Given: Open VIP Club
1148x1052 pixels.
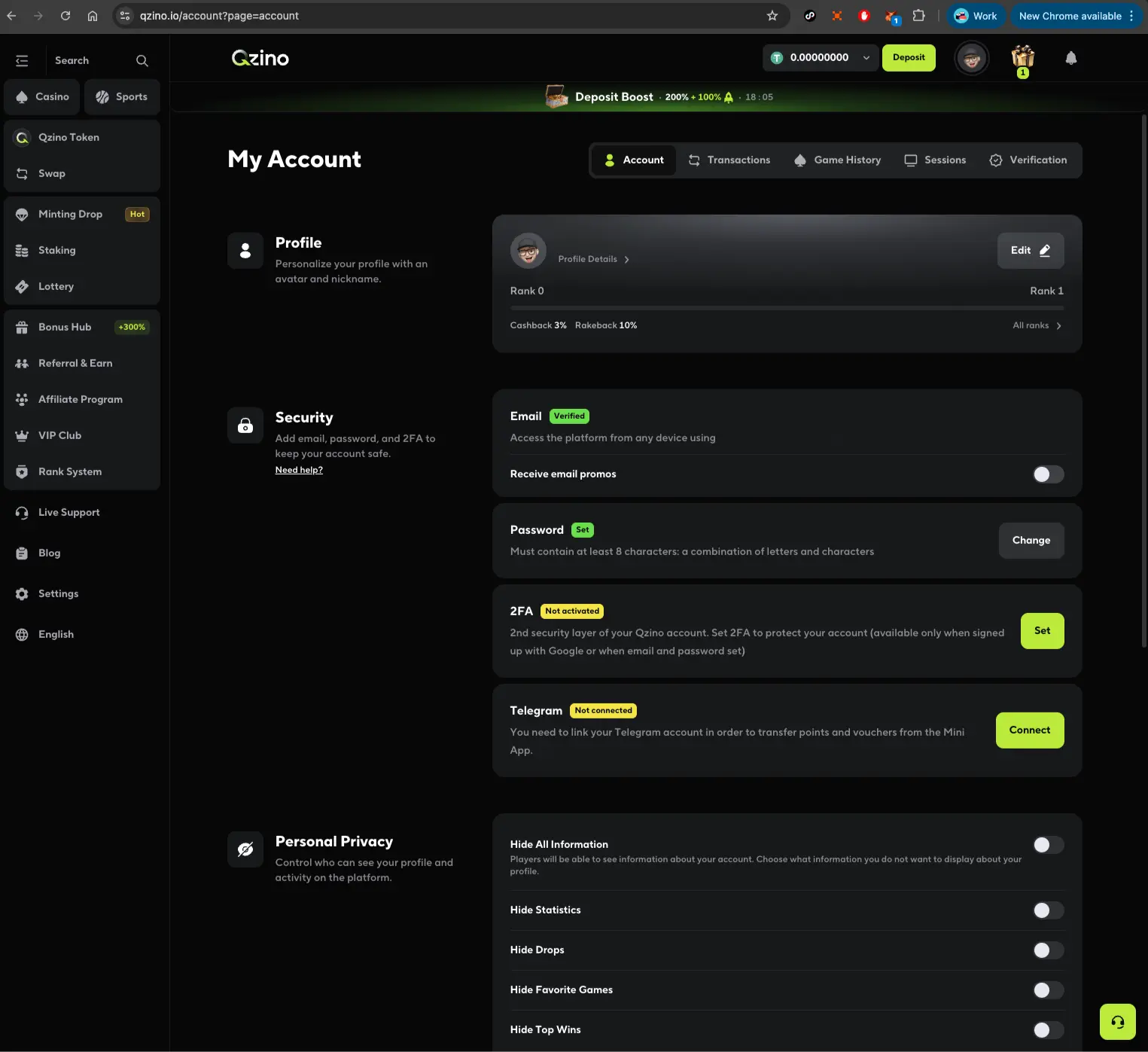Looking at the screenshot, I should [82, 435].
